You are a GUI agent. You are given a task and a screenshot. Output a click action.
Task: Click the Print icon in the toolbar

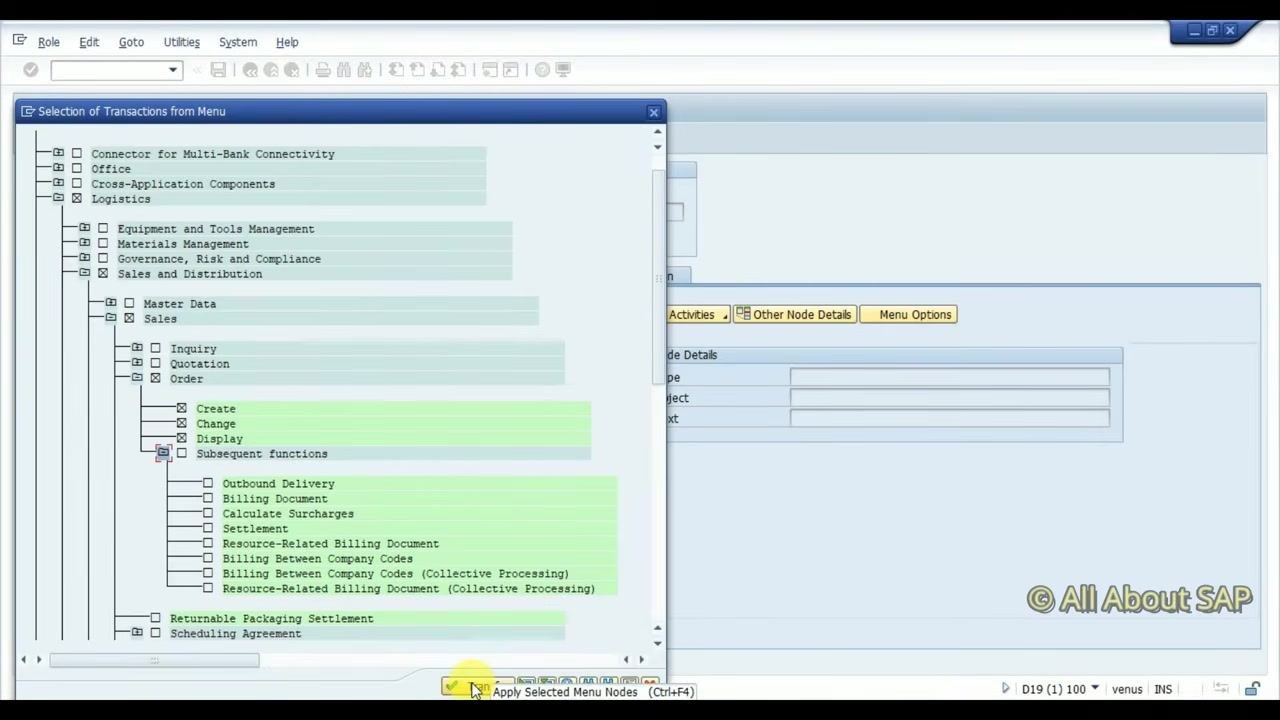click(x=323, y=70)
